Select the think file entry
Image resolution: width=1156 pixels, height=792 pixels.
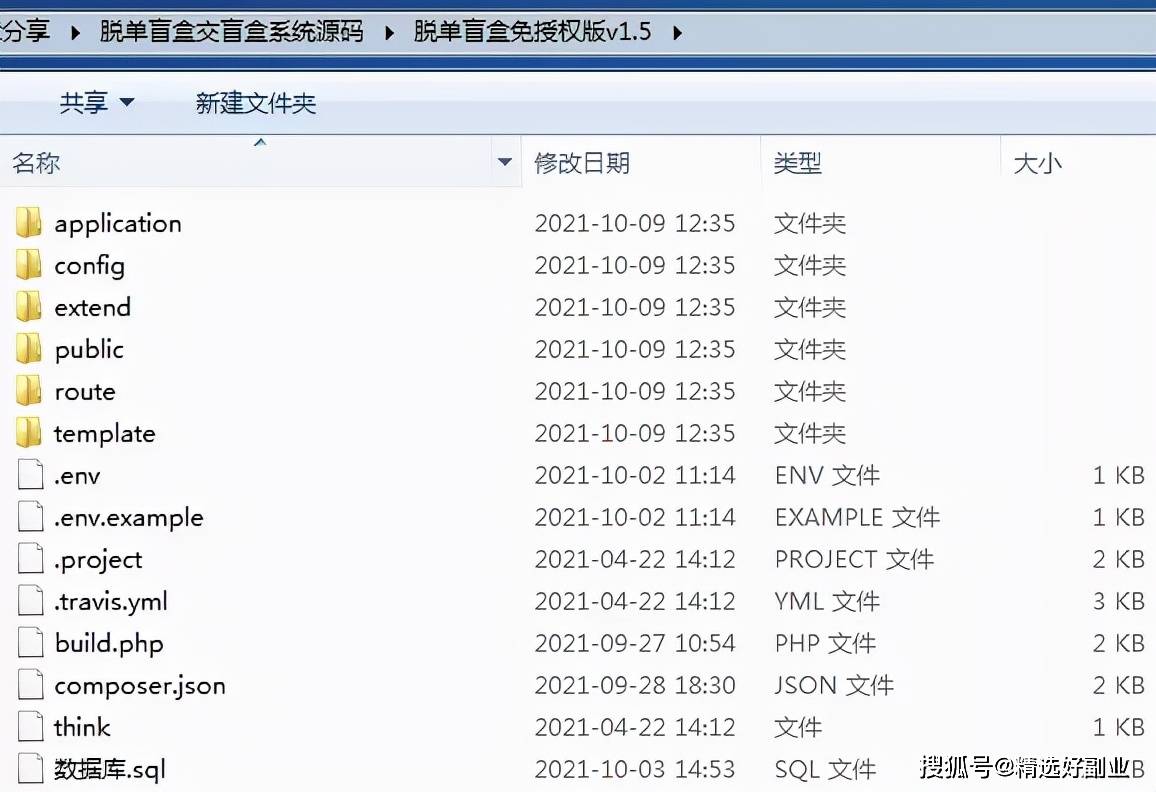82,727
